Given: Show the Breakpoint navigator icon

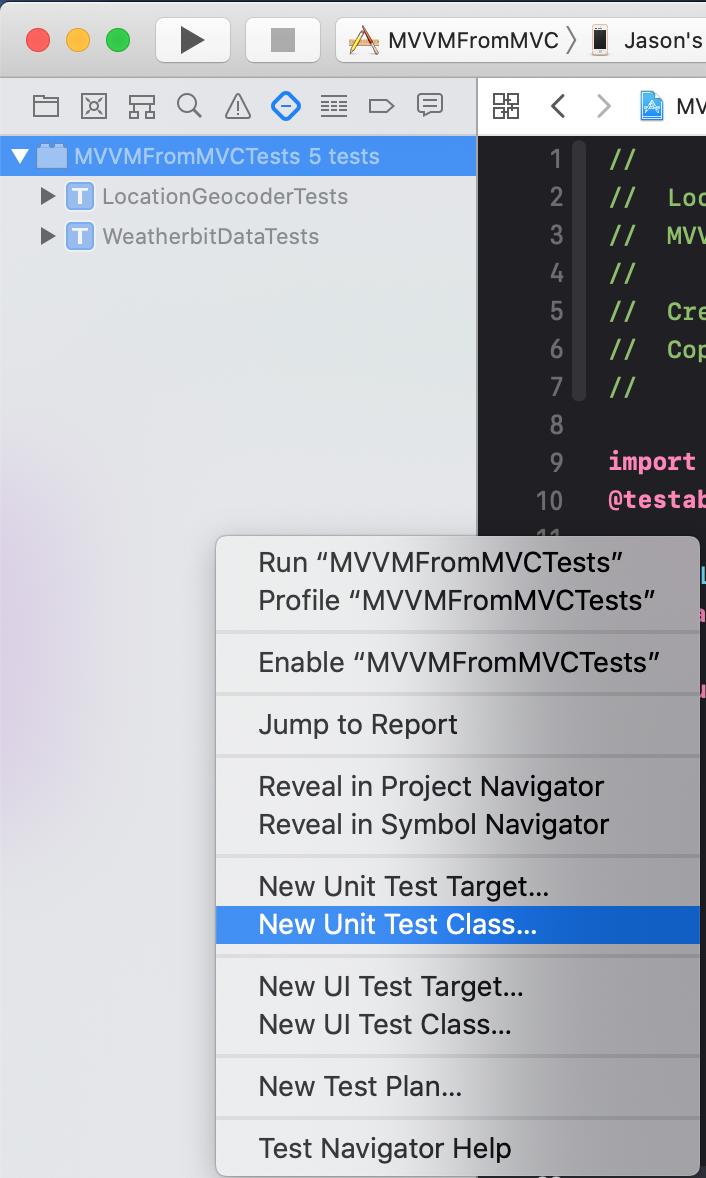Looking at the screenshot, I should click(x=382, y=106).
